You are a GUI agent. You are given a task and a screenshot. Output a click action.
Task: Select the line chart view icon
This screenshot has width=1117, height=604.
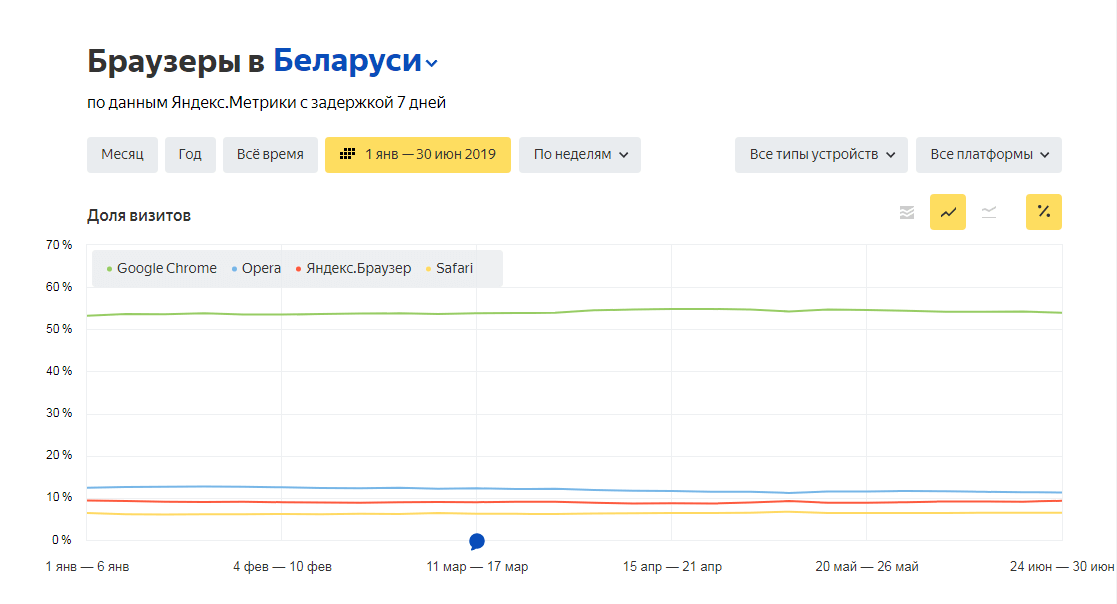point(947,211)
